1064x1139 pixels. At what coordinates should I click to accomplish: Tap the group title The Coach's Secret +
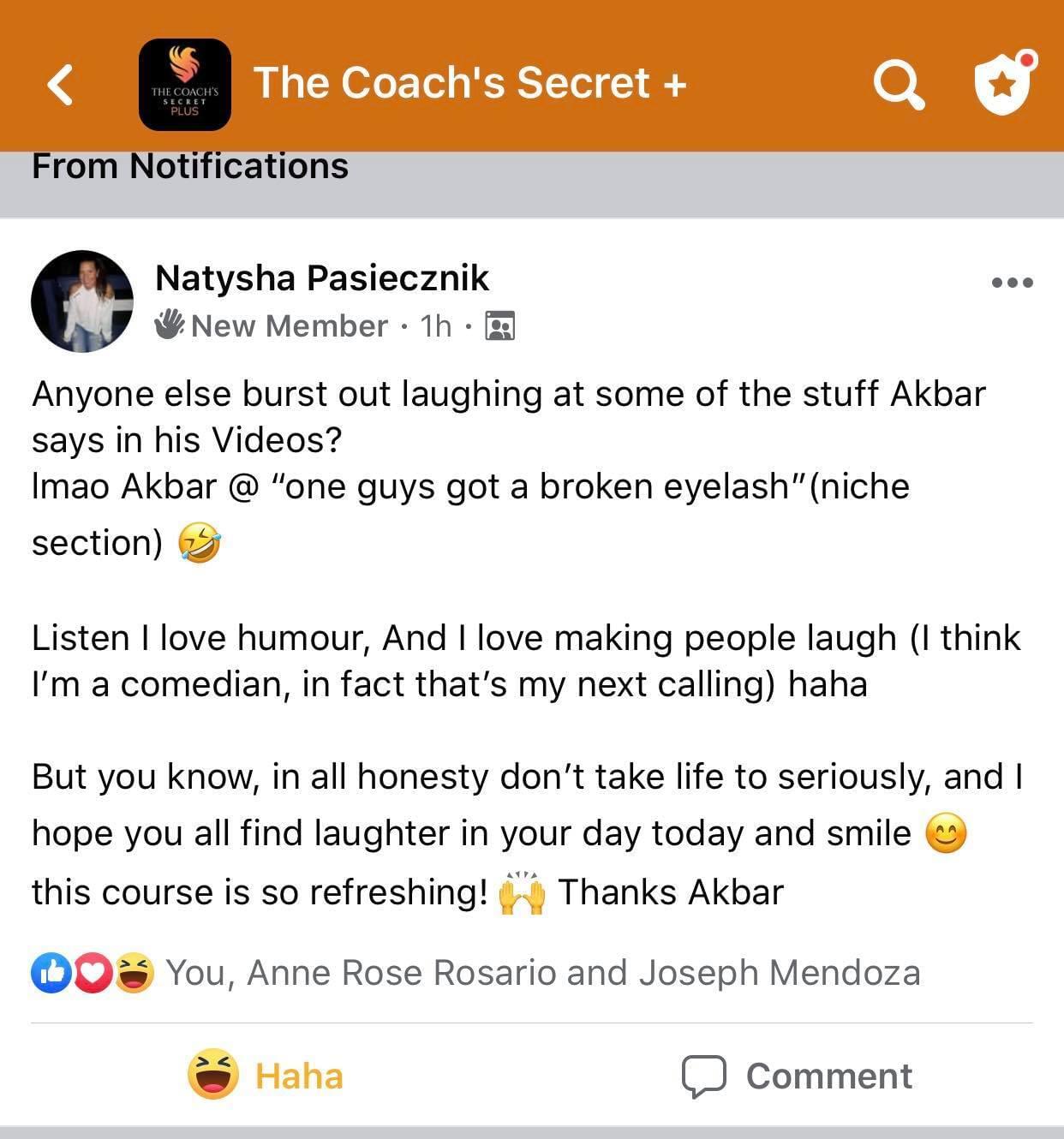coord(469,83)
